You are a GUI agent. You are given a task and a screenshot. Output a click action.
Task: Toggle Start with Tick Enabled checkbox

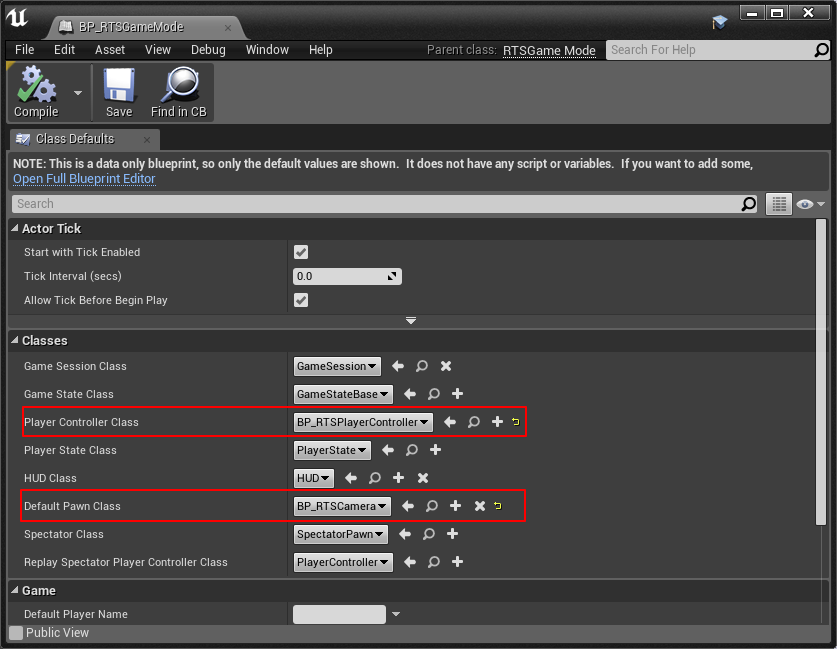coord(301,252)
